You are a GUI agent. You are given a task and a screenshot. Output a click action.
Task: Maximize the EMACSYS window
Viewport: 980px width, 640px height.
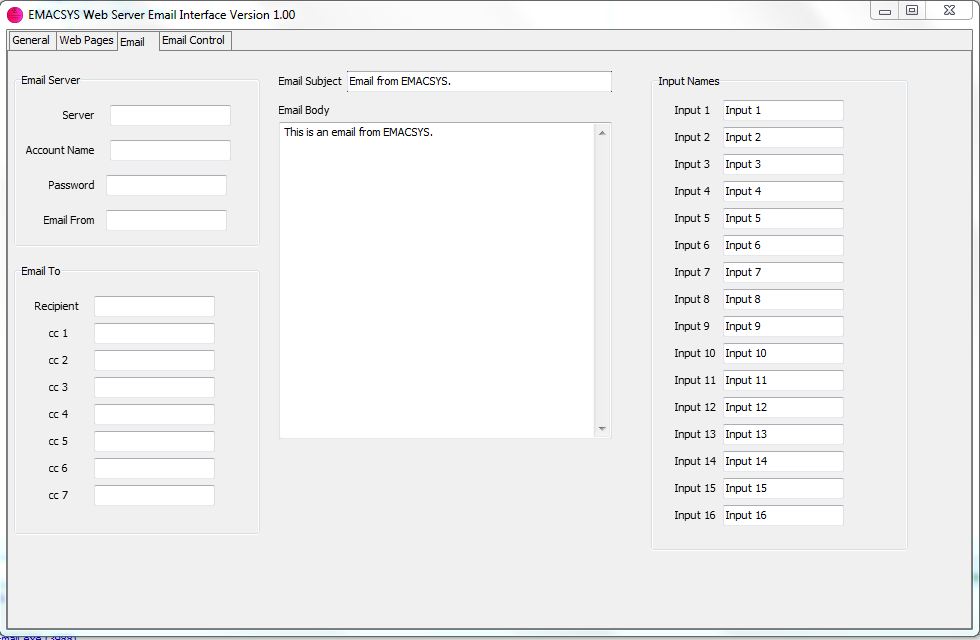point(912,10)
